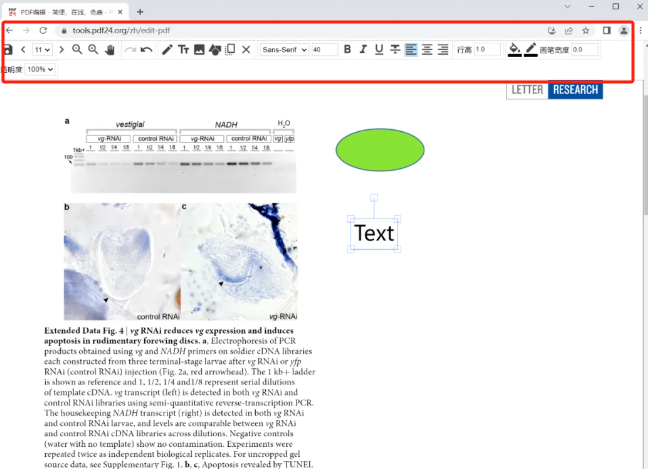648x469 pixels.
Task: Open the tab search chevron
Action: [x=567, y=7]
